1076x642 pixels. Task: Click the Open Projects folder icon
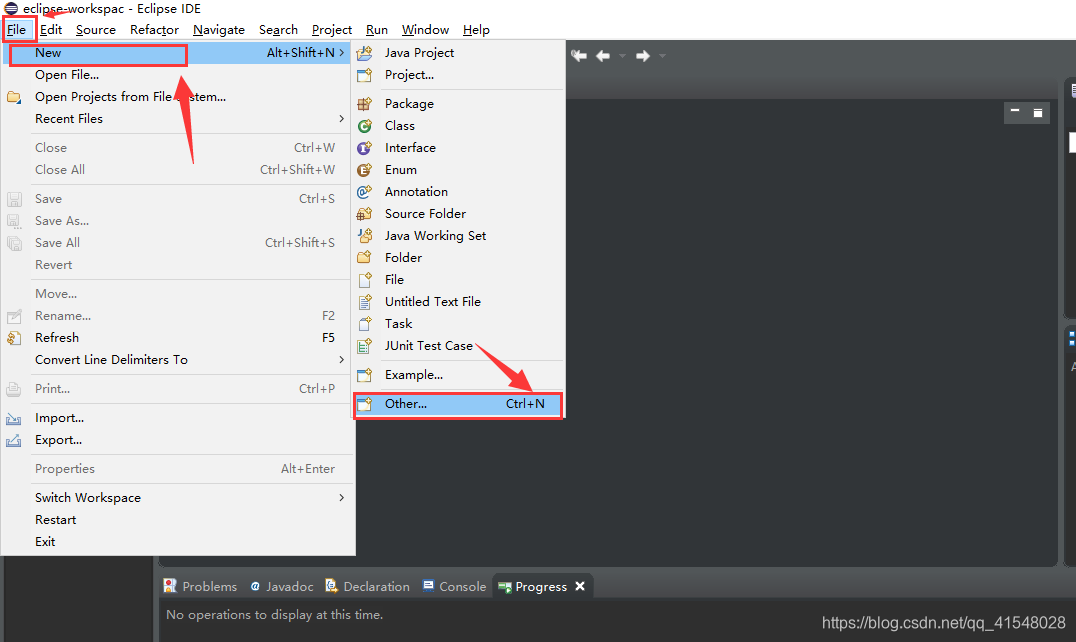coord(14,97)
